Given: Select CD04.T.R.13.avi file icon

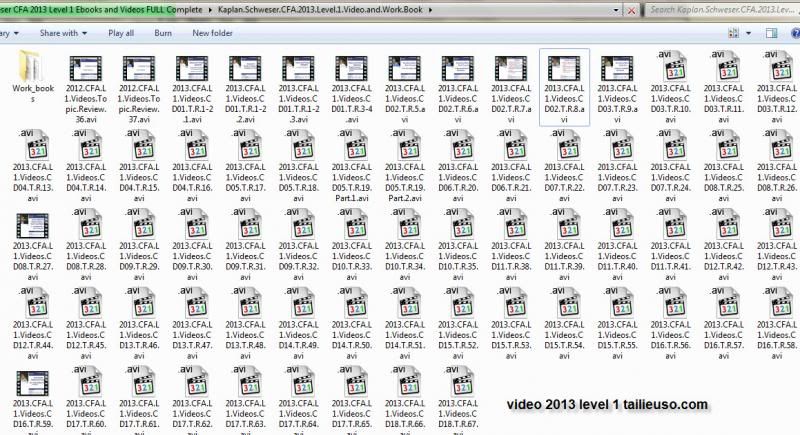Looking at the screenshot, I should click(x=33, y=145).
